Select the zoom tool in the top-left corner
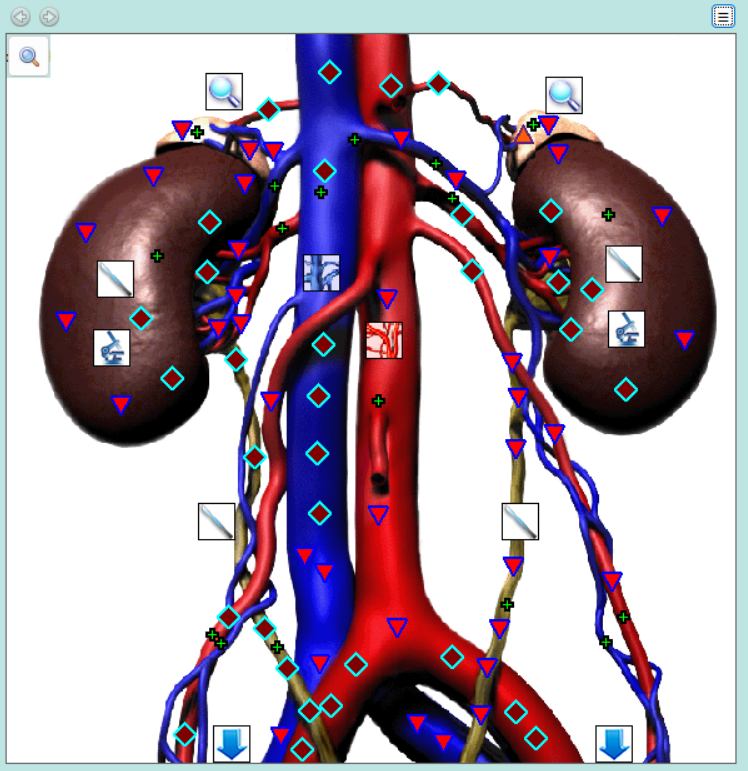Viewport: 748px width, 771px height. pos(30,57)
